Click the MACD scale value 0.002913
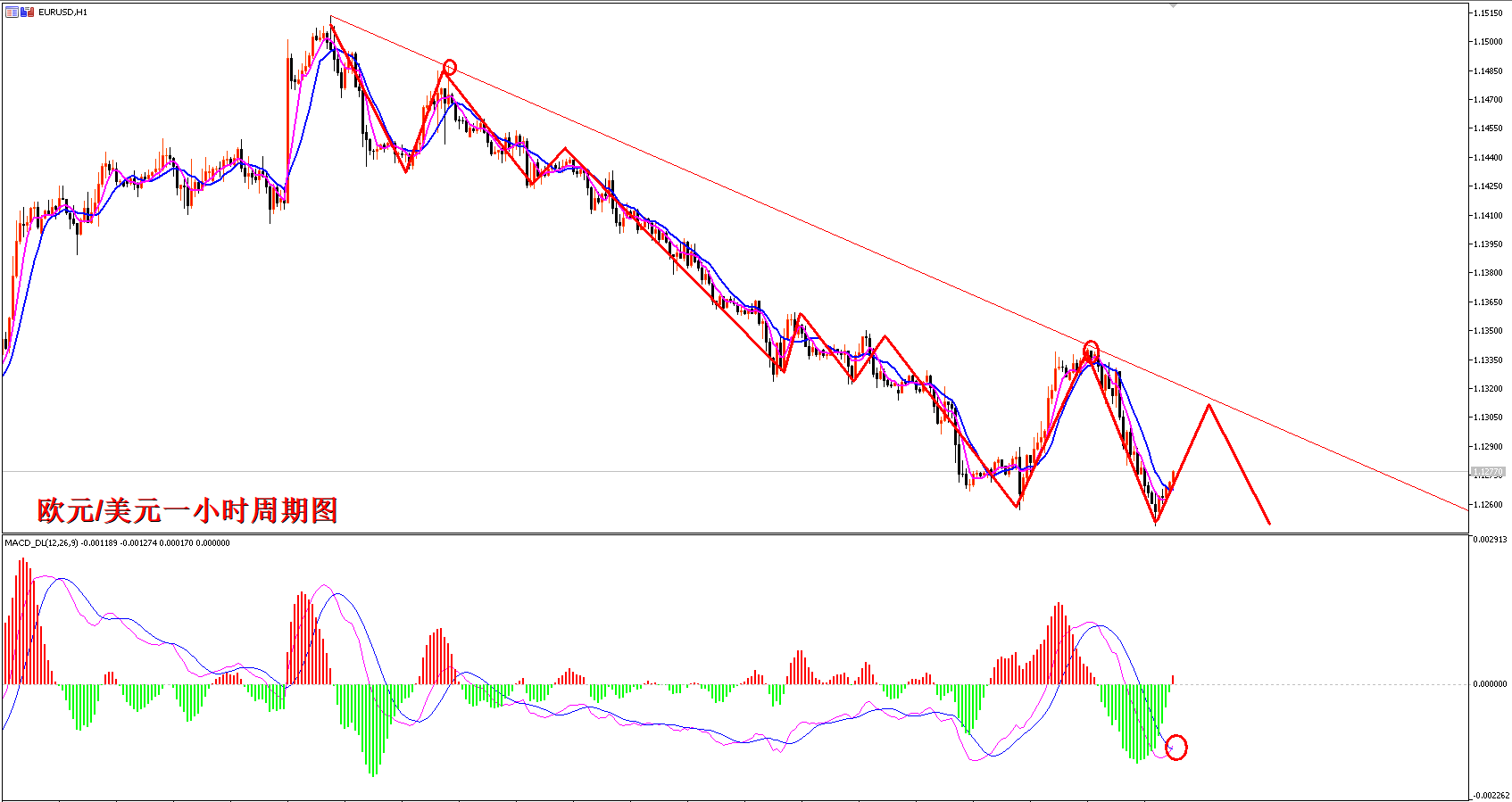 point(1490,540)
